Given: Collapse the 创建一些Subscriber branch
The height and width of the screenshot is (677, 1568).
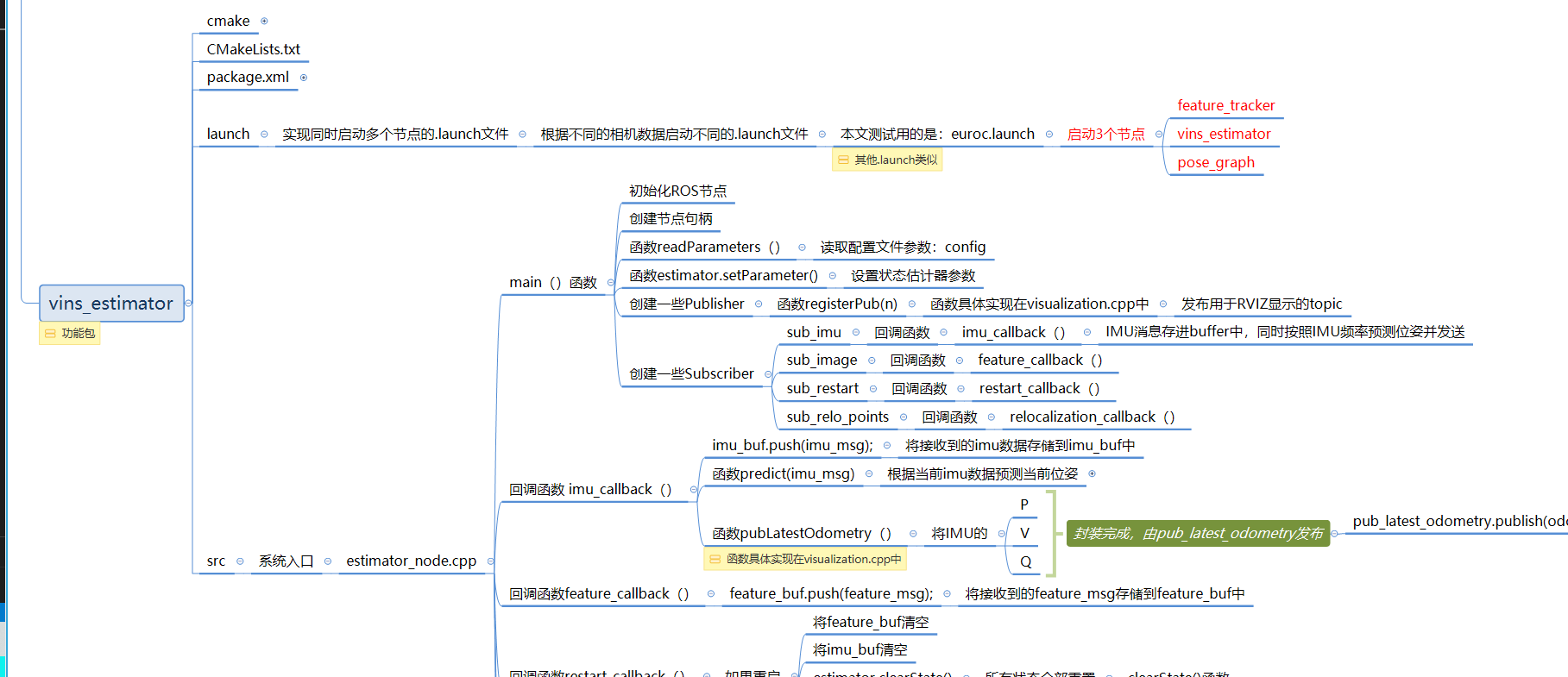Looking at the screenshot, I should click(768, 374).
